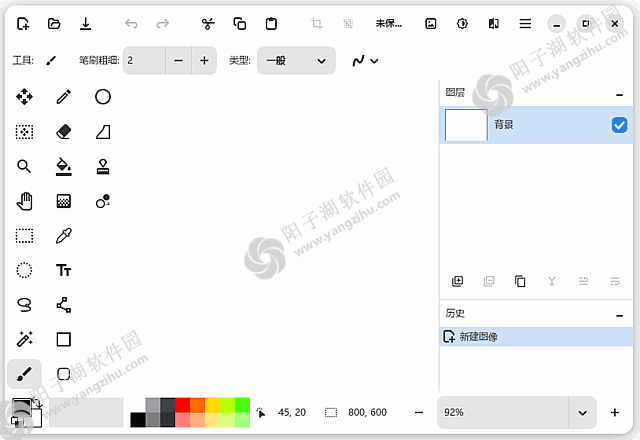The image size is (640, 440).
Task: Click the 笔刷粗细 brush width field
Action: coord(144,61)
